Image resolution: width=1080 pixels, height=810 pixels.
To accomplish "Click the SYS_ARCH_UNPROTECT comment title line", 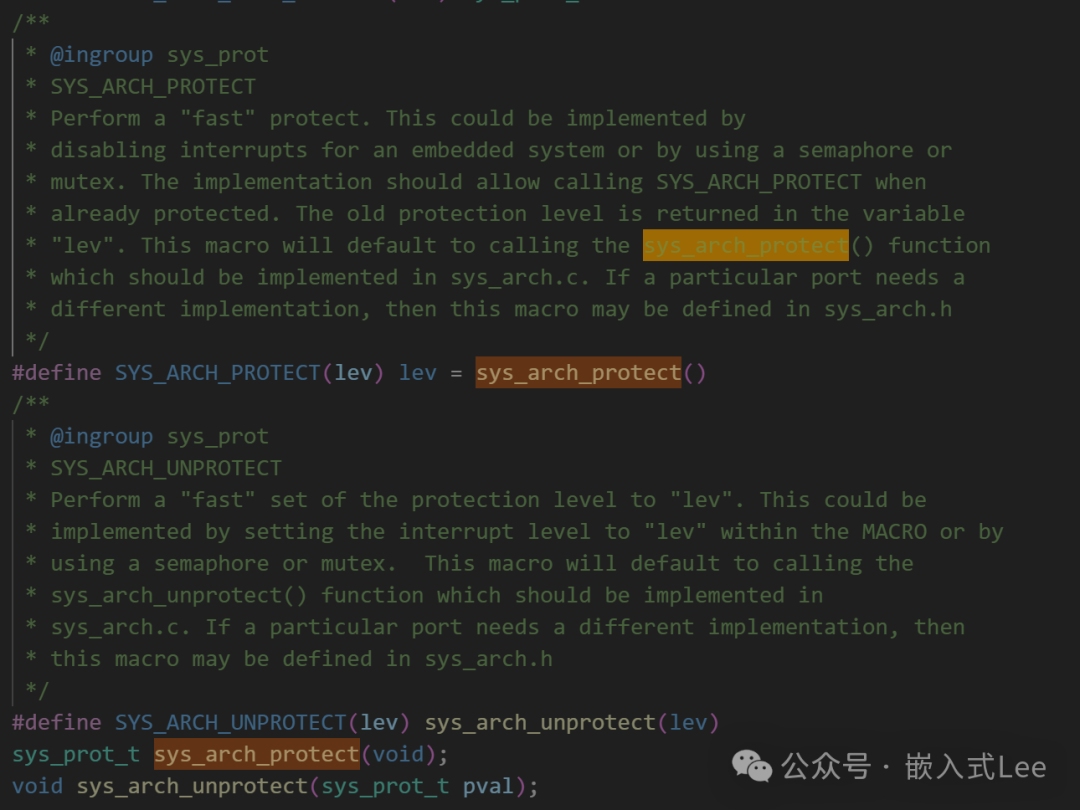I will point(166,468).
